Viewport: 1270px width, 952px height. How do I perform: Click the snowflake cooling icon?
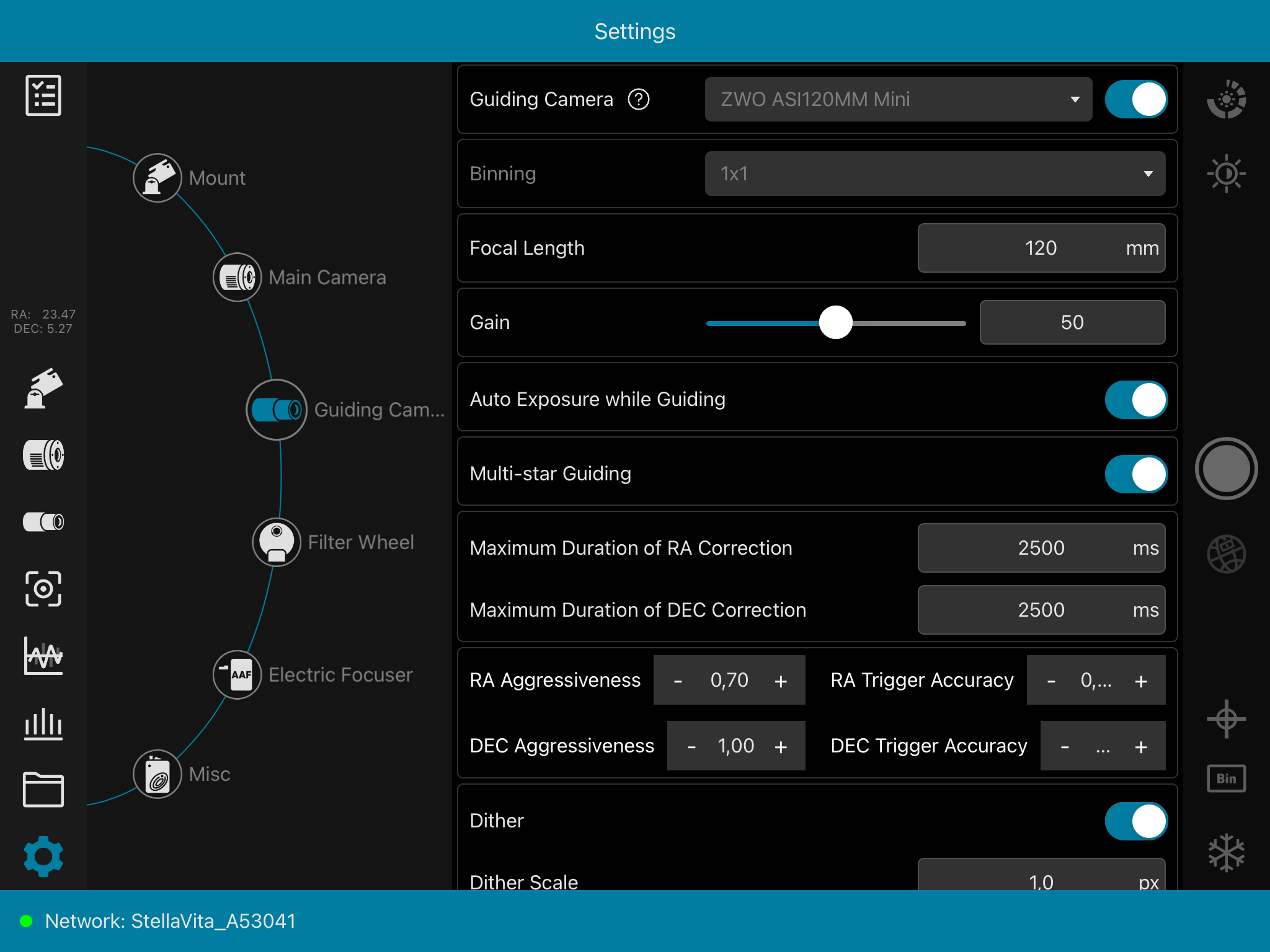1226,853
